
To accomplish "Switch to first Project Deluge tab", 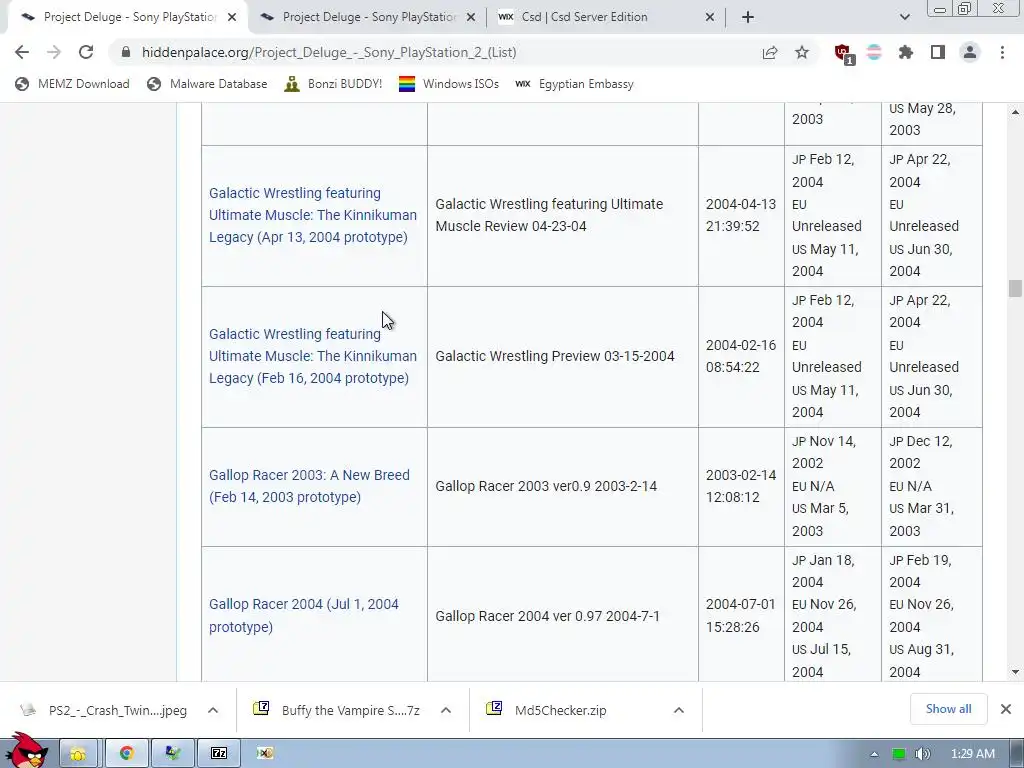I will (x=127, y=18).
